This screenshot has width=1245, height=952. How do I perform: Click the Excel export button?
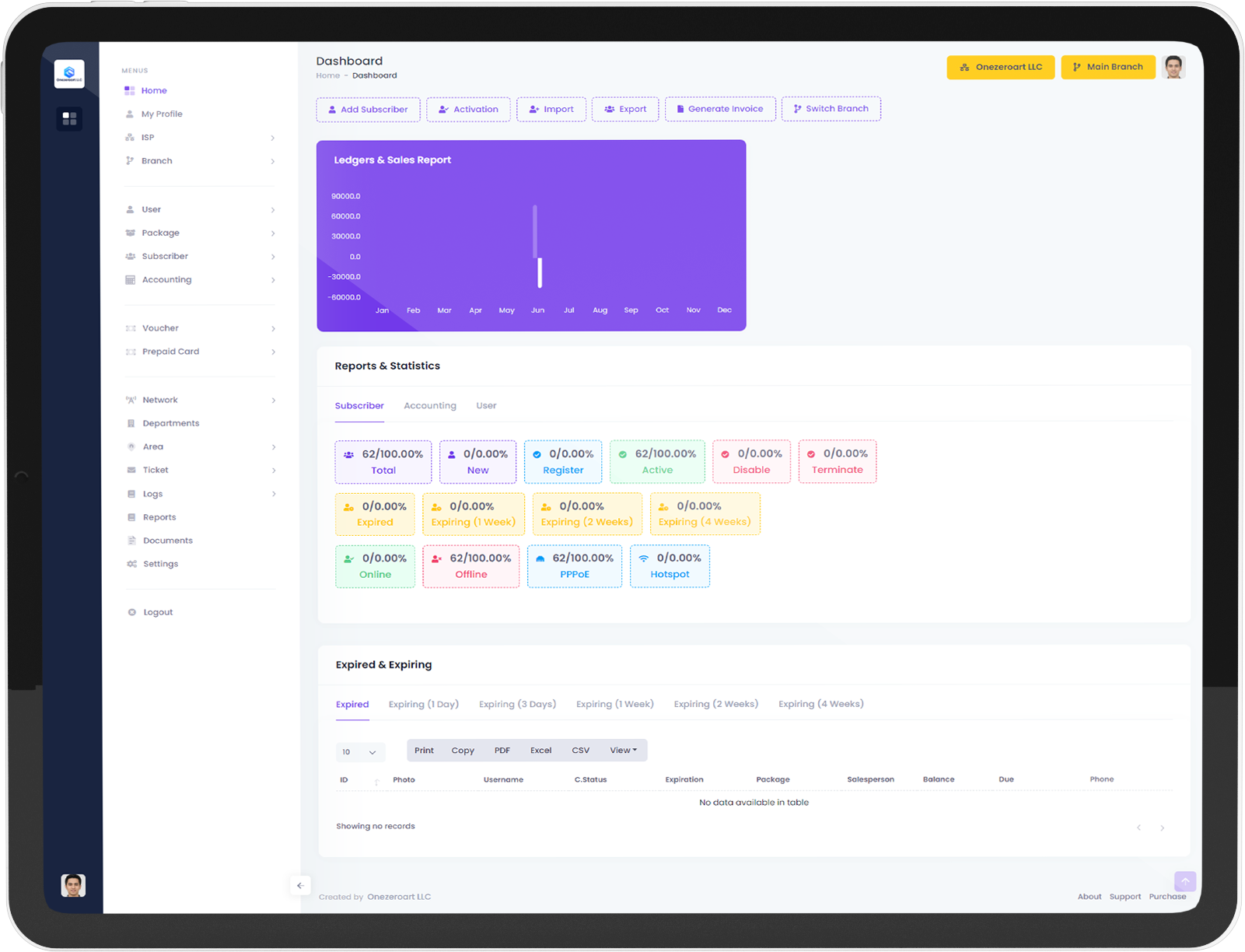point(541,751)
